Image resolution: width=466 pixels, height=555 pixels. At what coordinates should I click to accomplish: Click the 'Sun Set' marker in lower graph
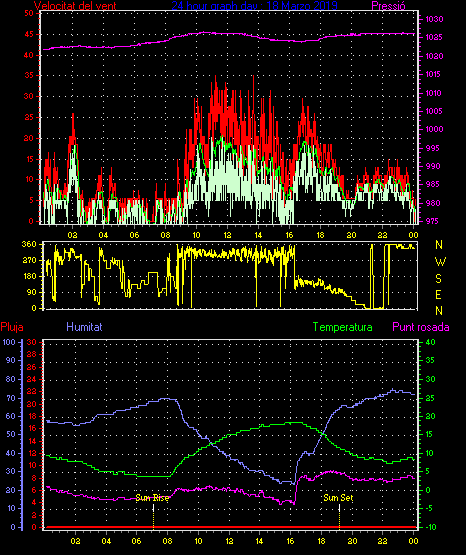[x=338, y=498]
